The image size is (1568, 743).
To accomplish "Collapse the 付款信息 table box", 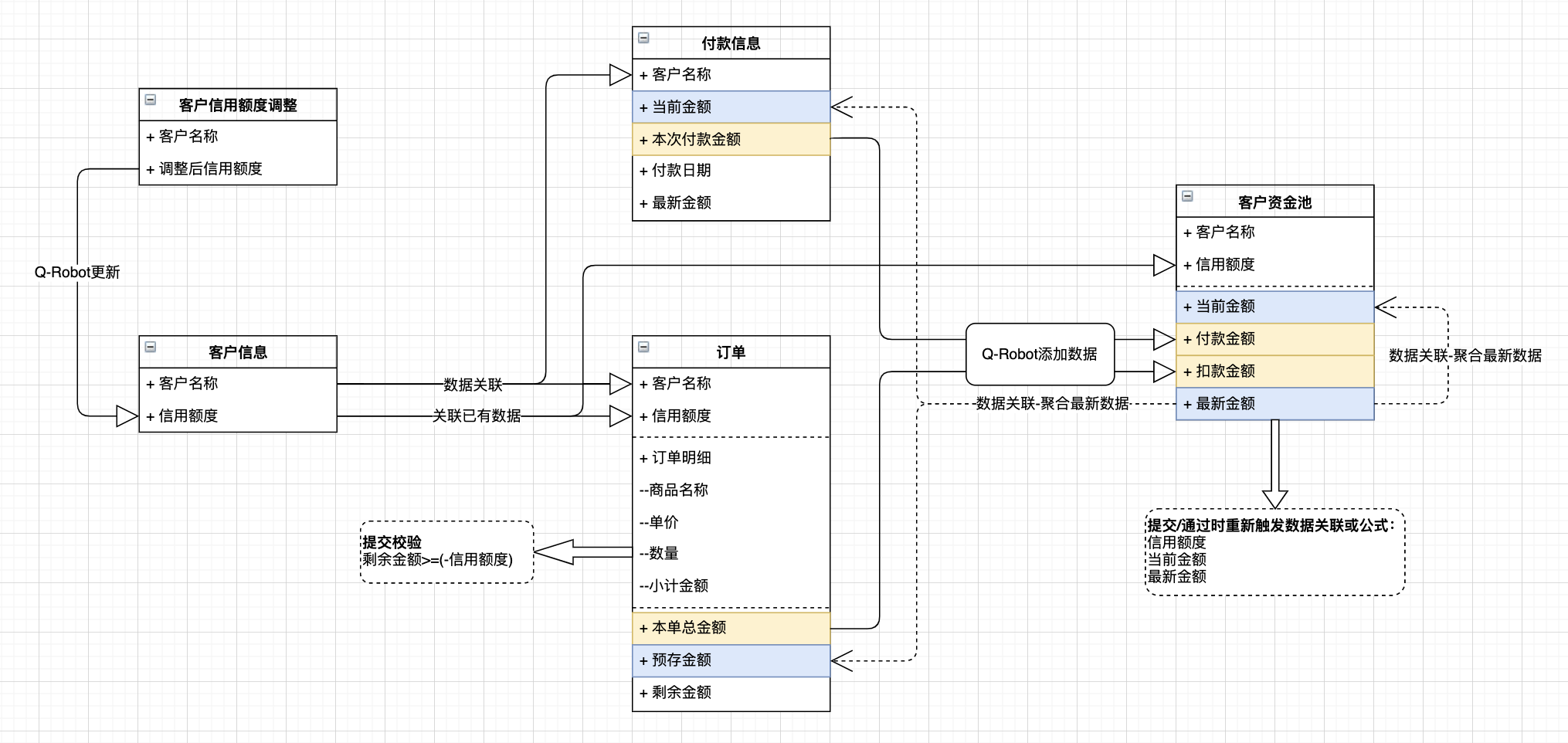I will tap(643, 37).
